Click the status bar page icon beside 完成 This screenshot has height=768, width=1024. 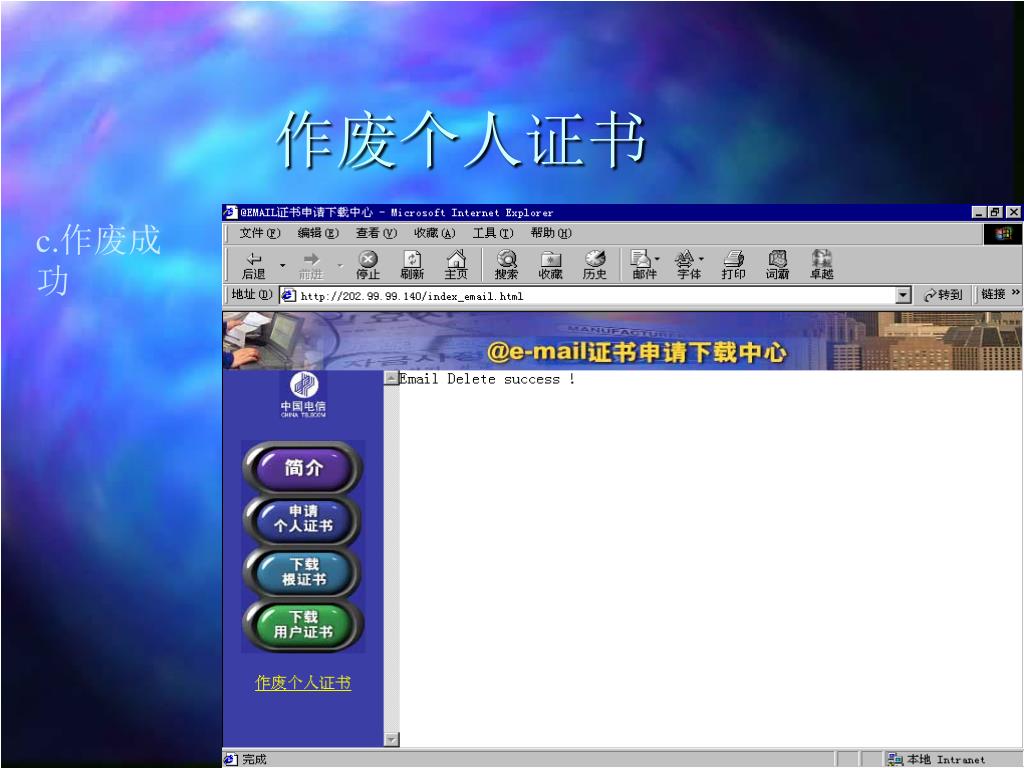click(231, 759)
